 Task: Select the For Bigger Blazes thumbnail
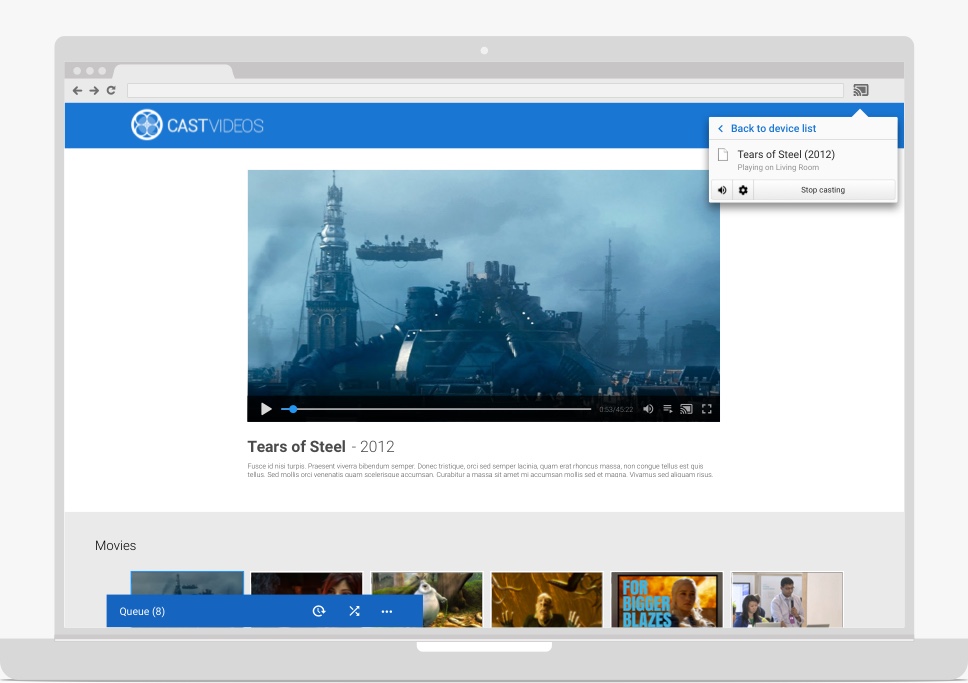point(666,599)
